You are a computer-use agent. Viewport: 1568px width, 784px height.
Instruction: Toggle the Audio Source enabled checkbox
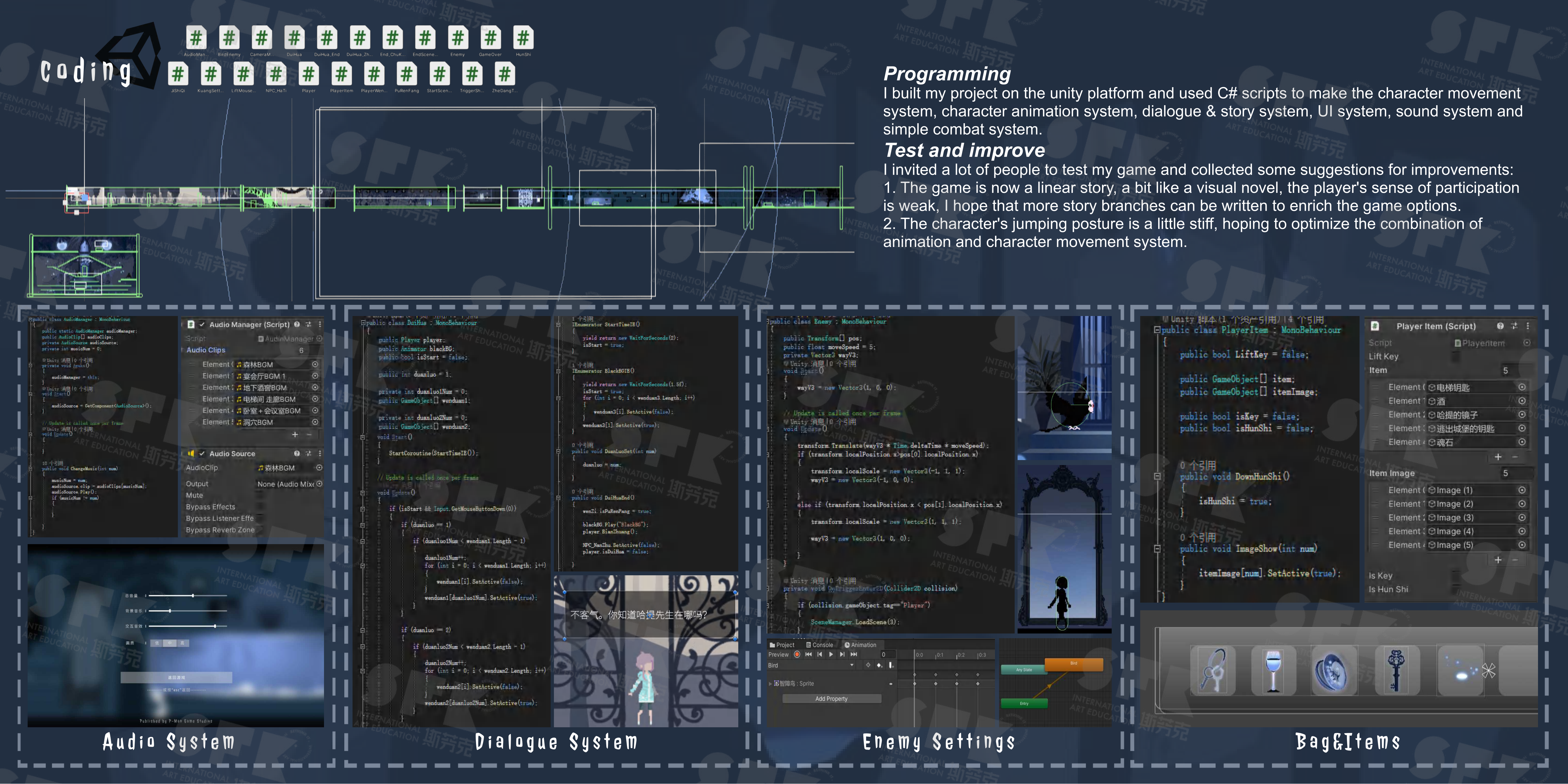(202, 454)
